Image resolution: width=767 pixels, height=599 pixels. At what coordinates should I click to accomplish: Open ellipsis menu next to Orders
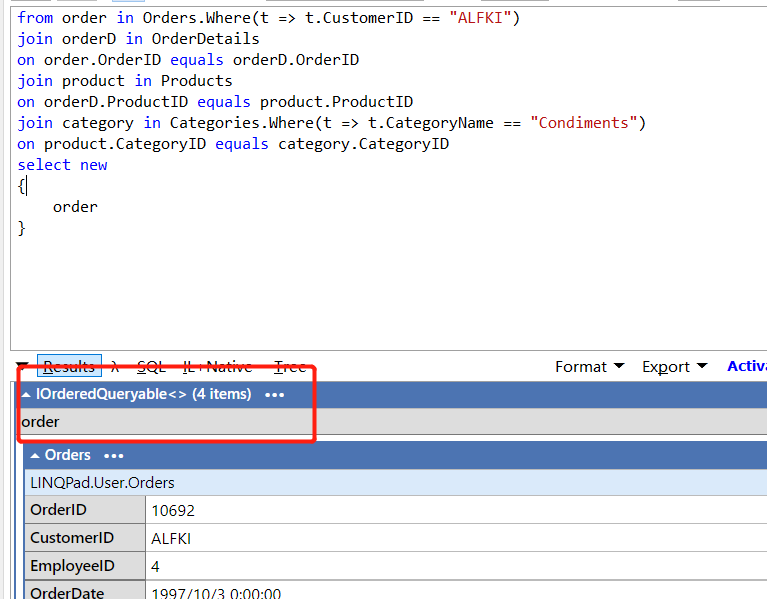point(113,456)
